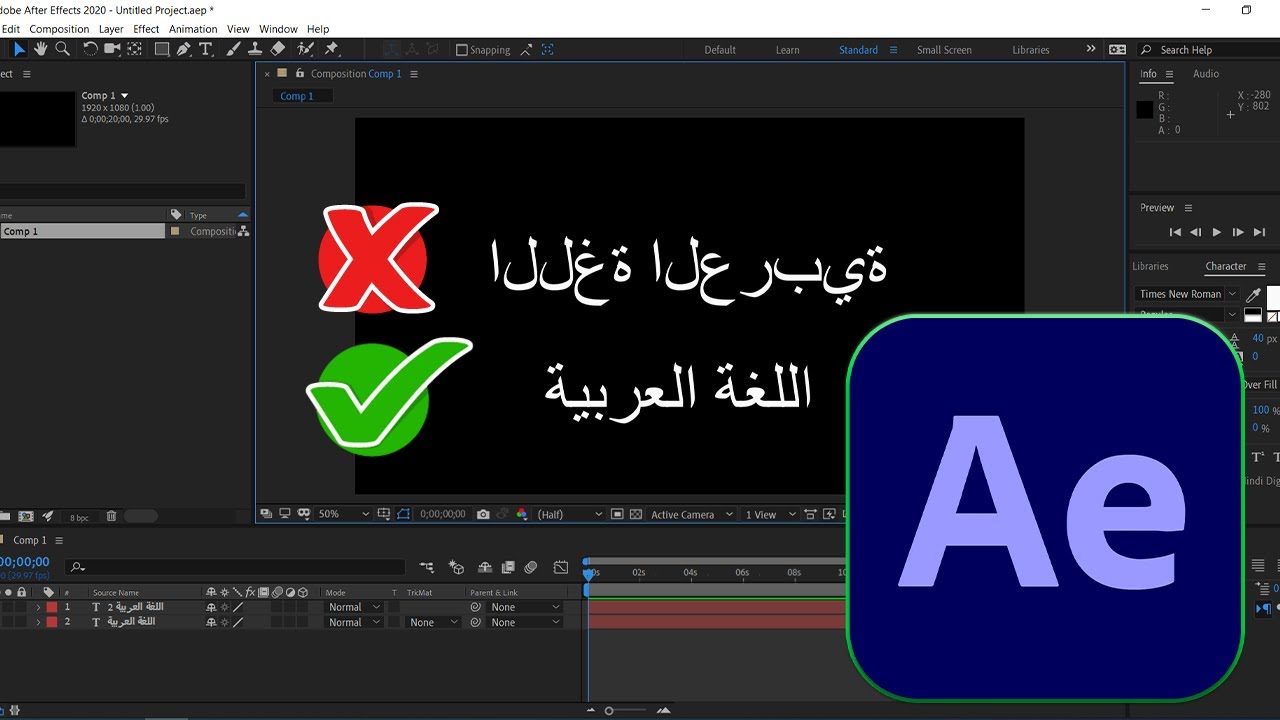
Task: Switch to the Small Screen workspace
Action: point(944,50)
